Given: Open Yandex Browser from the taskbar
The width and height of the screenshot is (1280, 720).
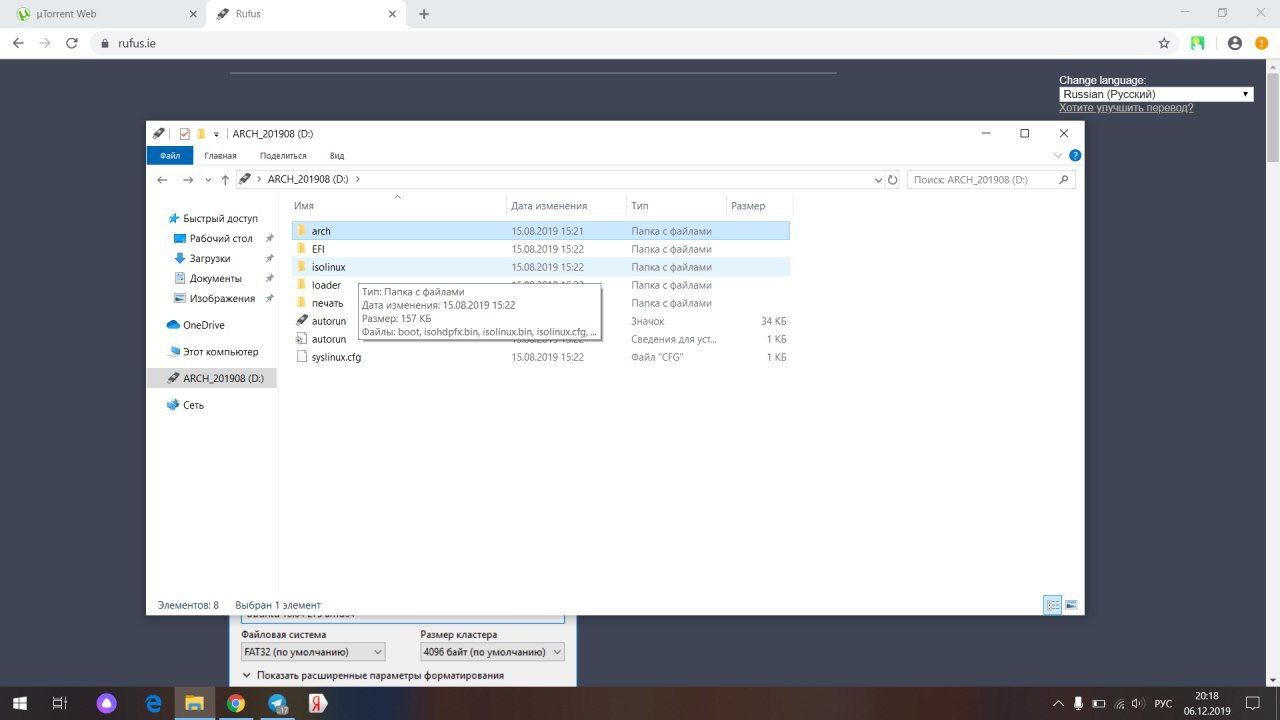Looking at the screenshot, I should [x=318, y=703].
